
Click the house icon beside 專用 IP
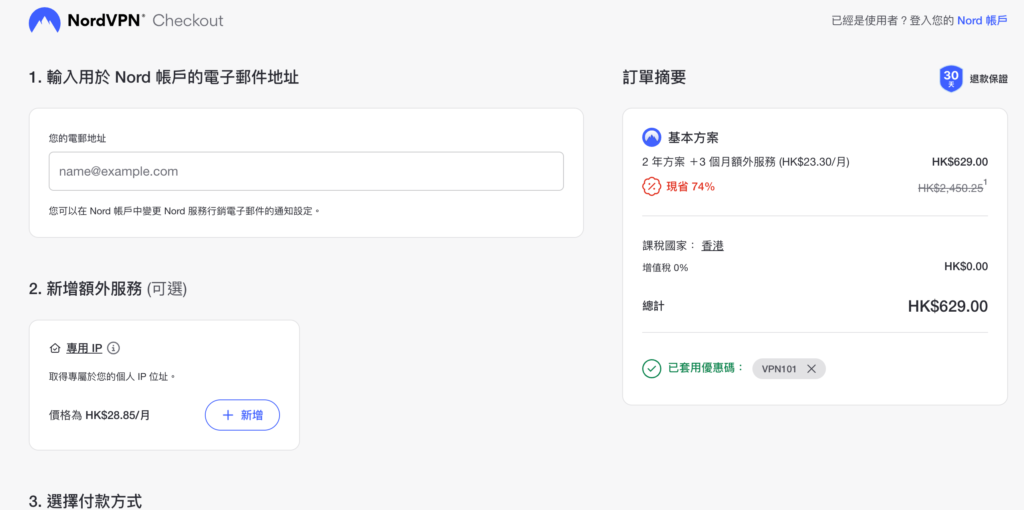tap(55, 348)
